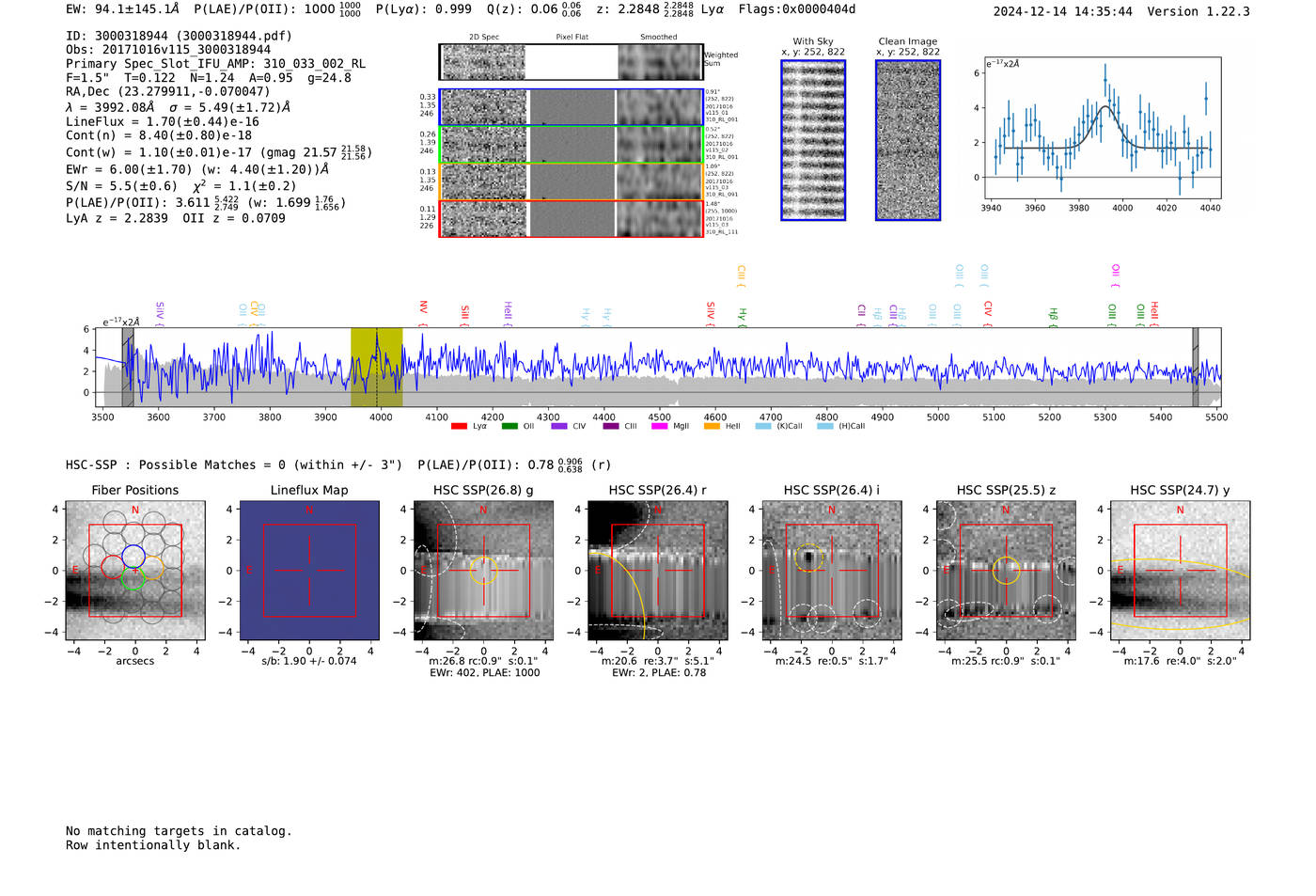The image size is (1316, 896).
Task: Click the (H)CaII legend swatch
Action: [824, 426]
